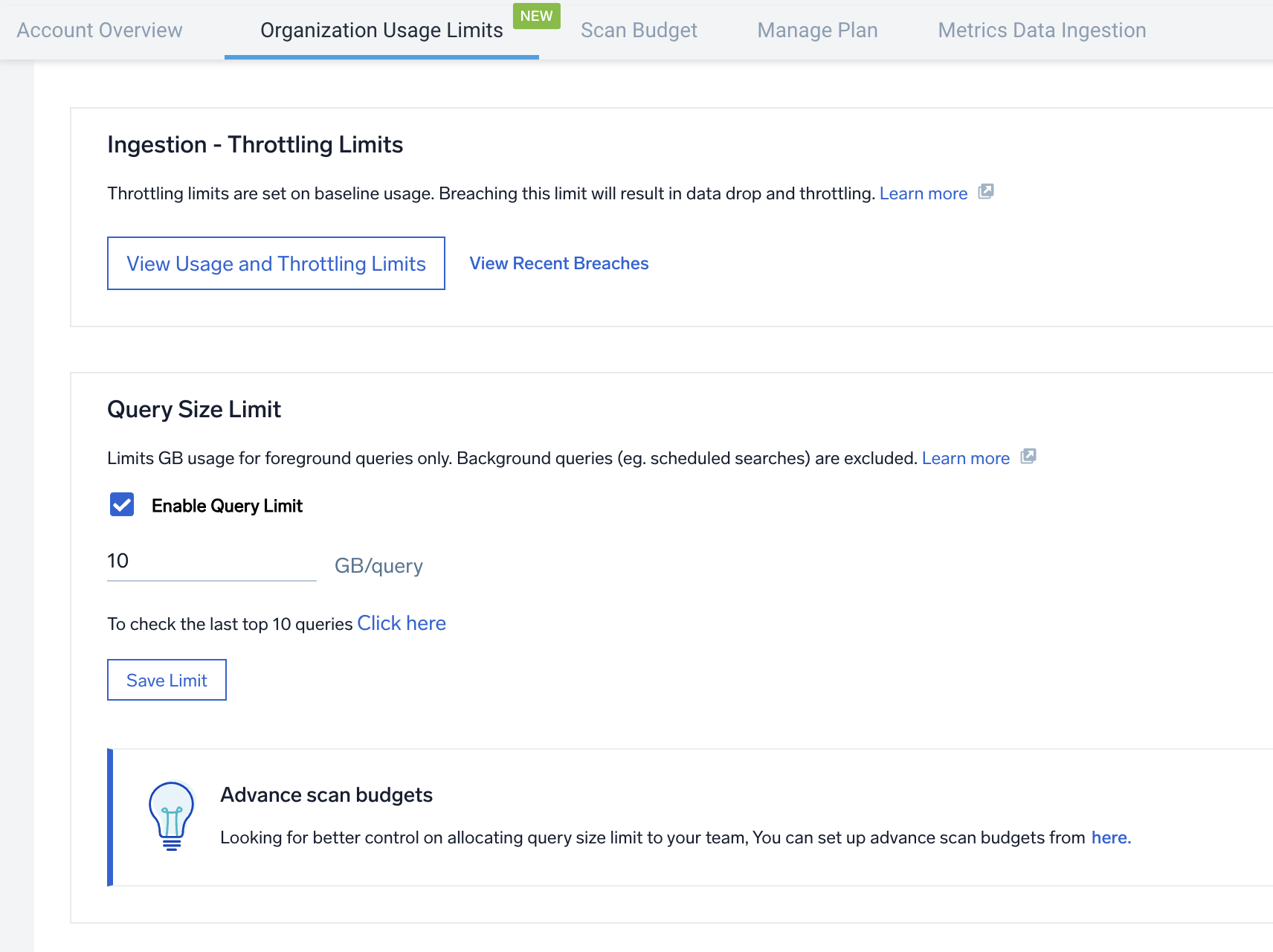
Task: Uncheck the Enable Query Limit checkbox
Action: click(122, 505)
